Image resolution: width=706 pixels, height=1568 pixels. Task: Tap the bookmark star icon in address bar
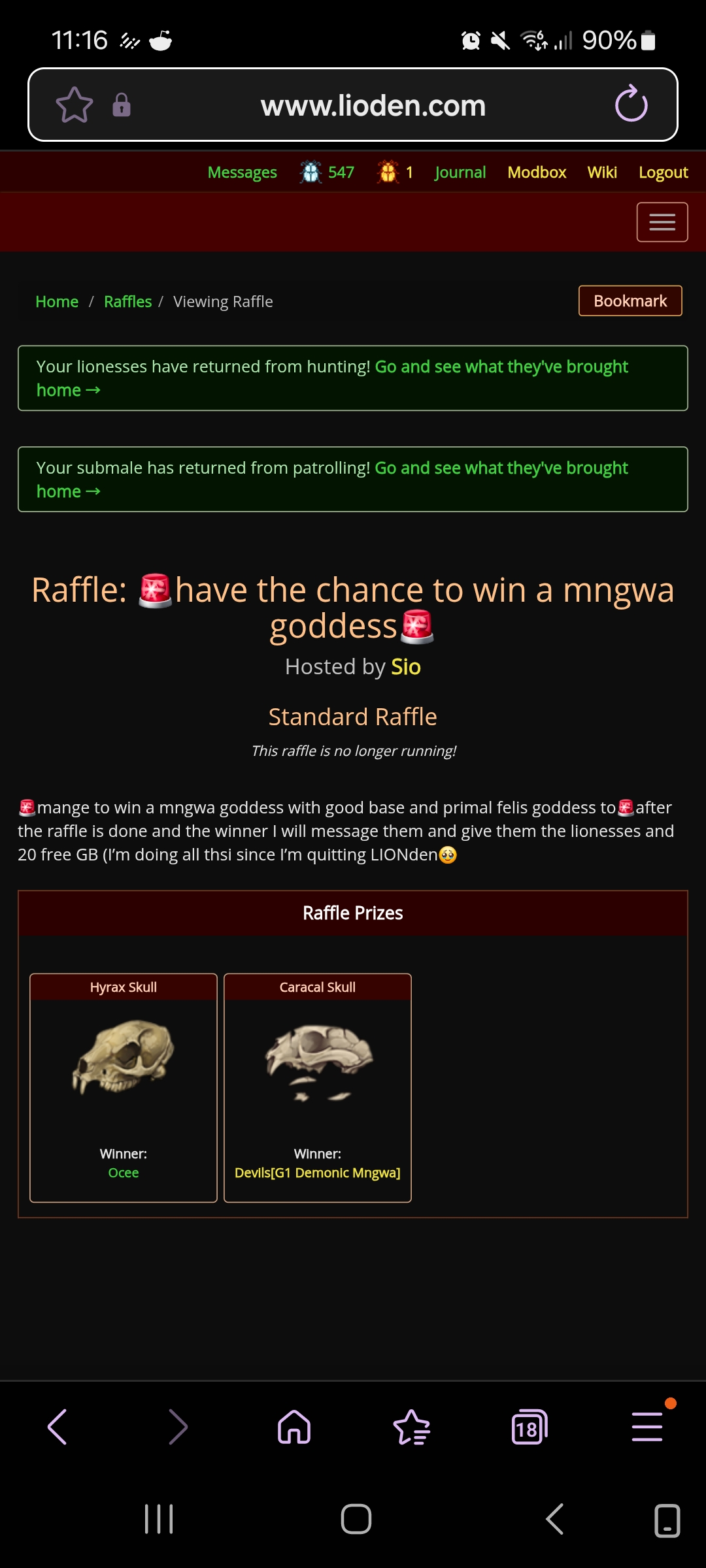pos(75,105)
